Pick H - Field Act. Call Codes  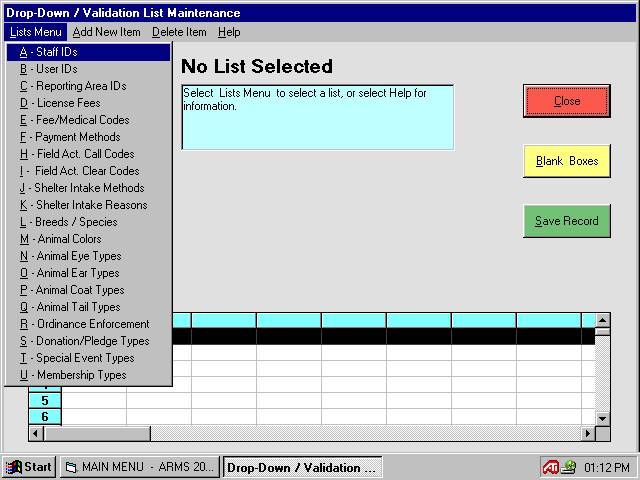point(89,154)
